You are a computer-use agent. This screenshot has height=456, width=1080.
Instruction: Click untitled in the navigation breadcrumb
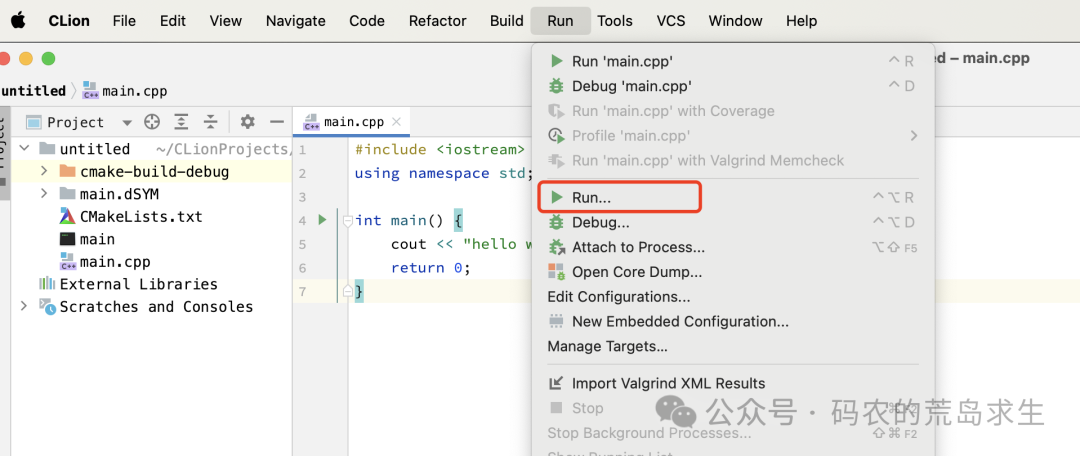33,91
